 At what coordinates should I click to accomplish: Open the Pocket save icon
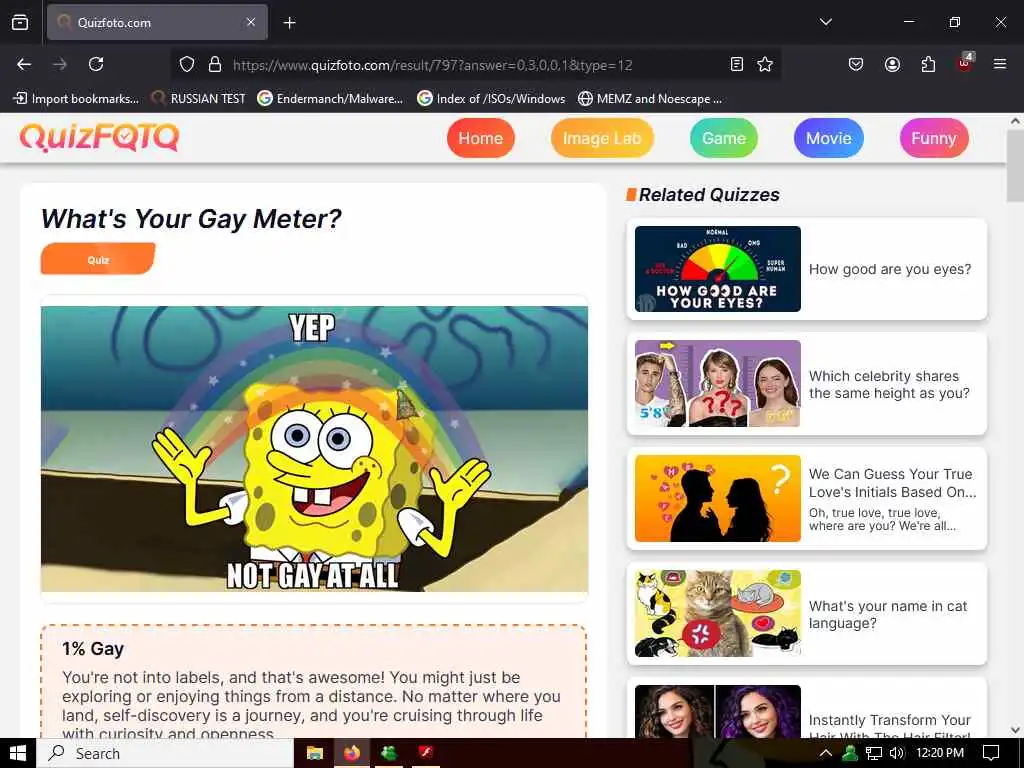856,64
